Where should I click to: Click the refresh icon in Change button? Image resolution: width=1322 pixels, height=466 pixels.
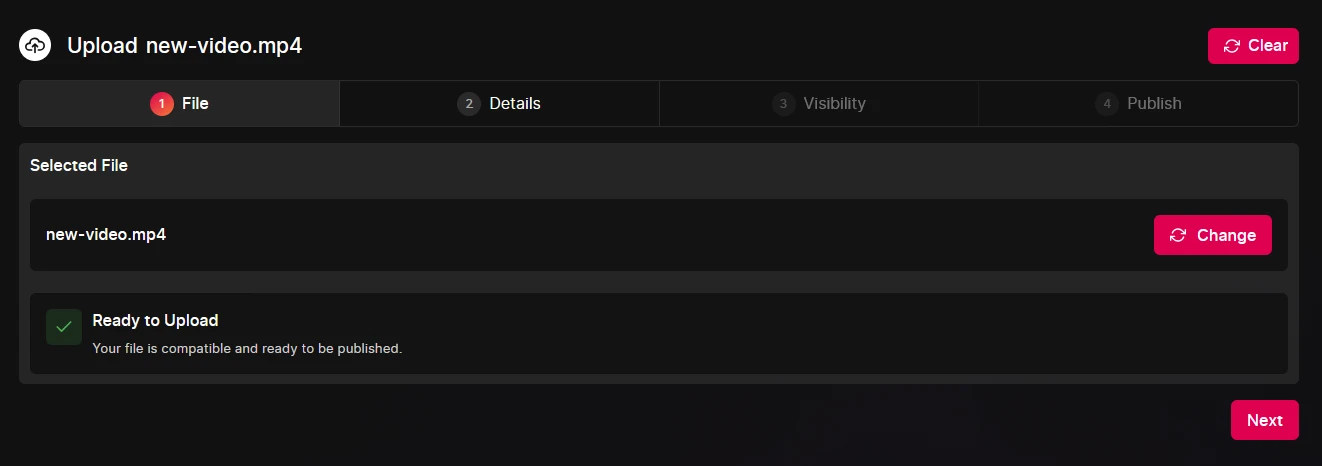click(1178, 235)
